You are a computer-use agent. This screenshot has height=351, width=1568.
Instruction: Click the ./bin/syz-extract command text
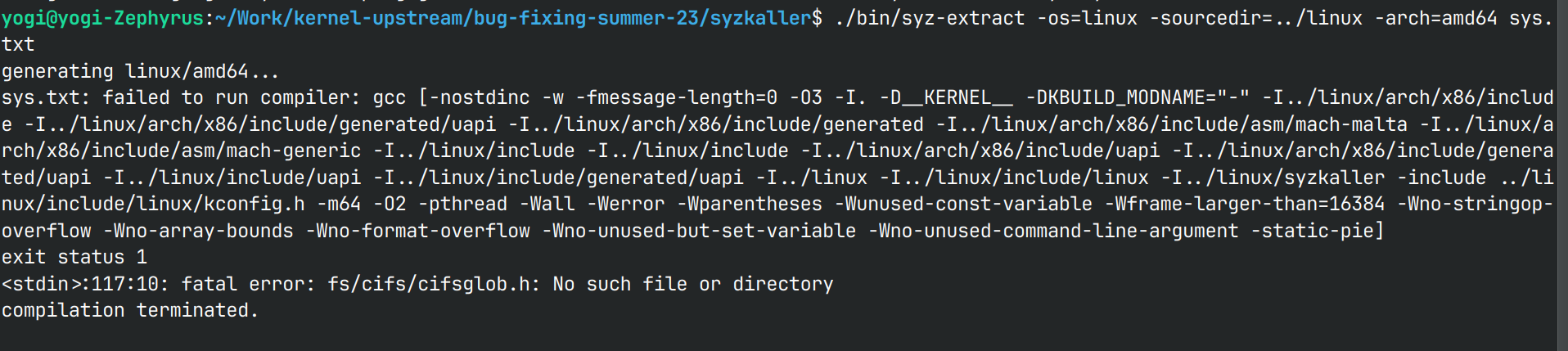click(x=929, y=18)
